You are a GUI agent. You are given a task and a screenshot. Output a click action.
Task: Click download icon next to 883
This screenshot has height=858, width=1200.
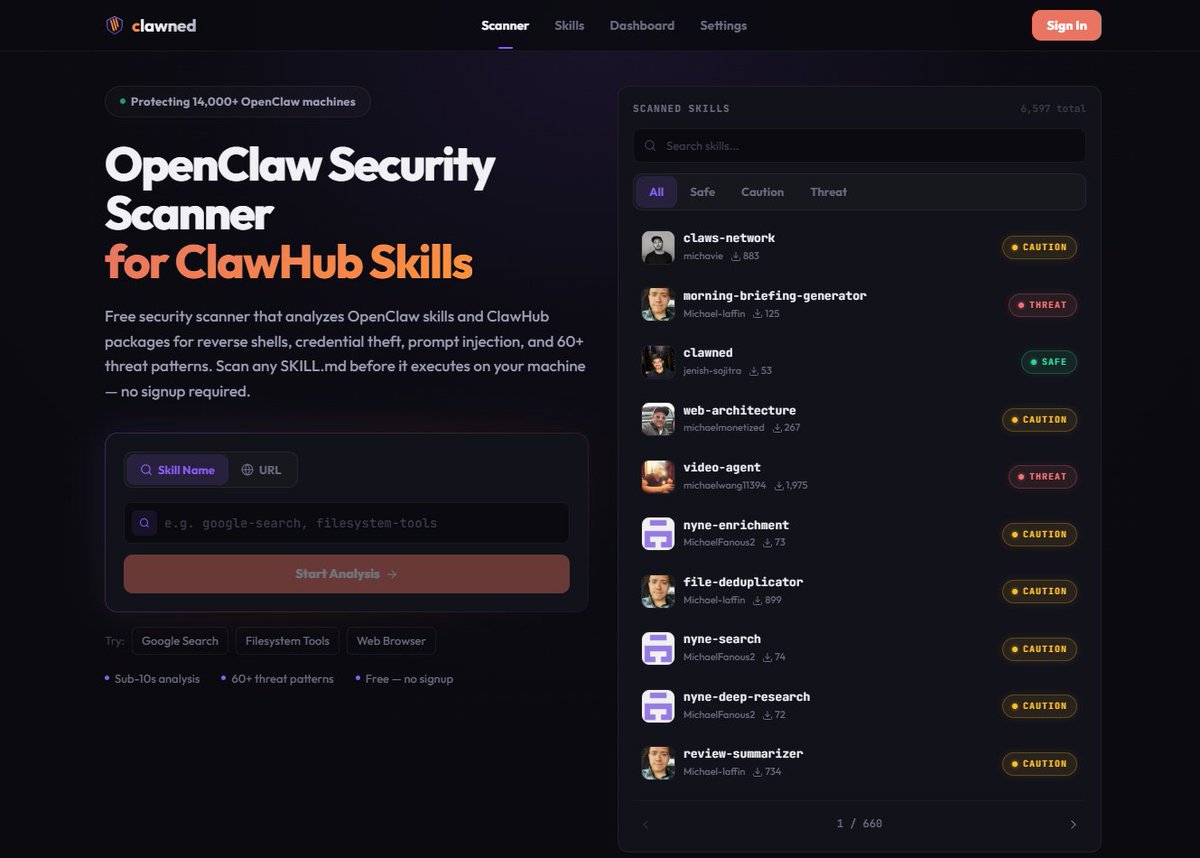pos(736,257)
